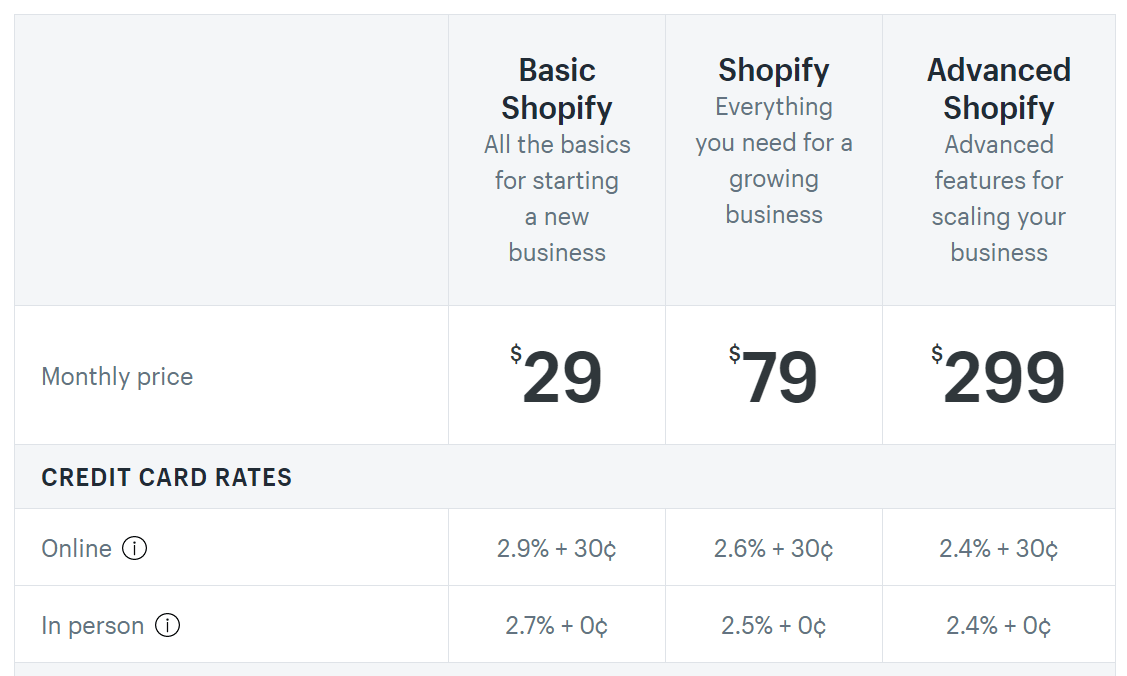The width and height of the screenshot is (1127, 676).
Task: Click the Online rate row label
Action: point(76,548)
